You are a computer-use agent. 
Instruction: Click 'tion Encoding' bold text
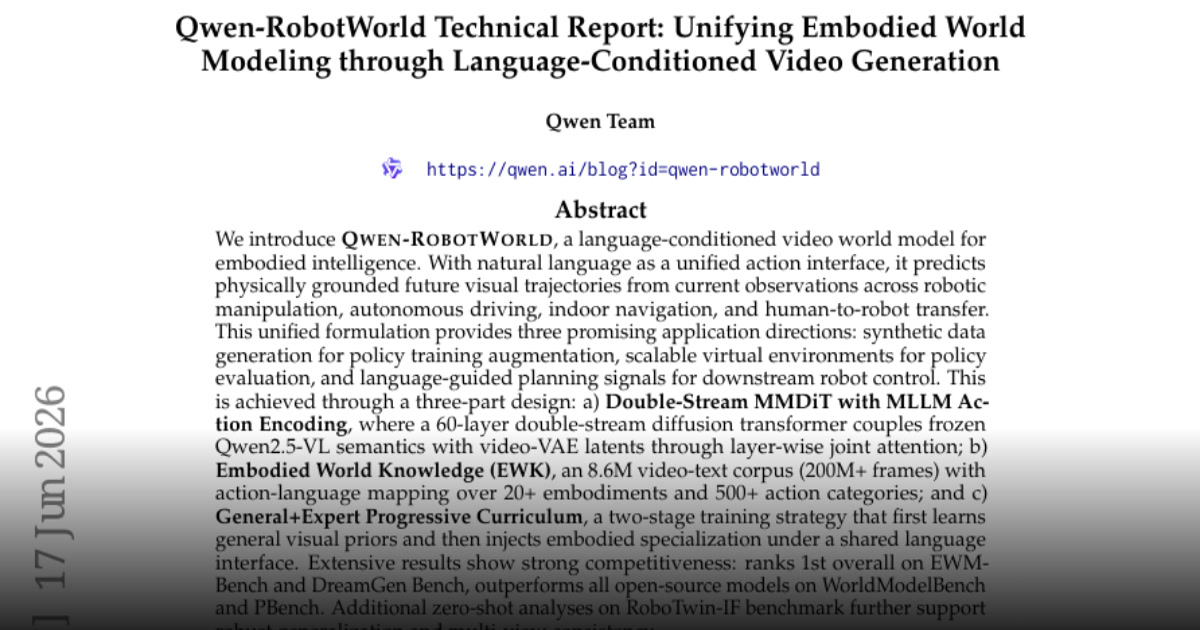point(281,424)
